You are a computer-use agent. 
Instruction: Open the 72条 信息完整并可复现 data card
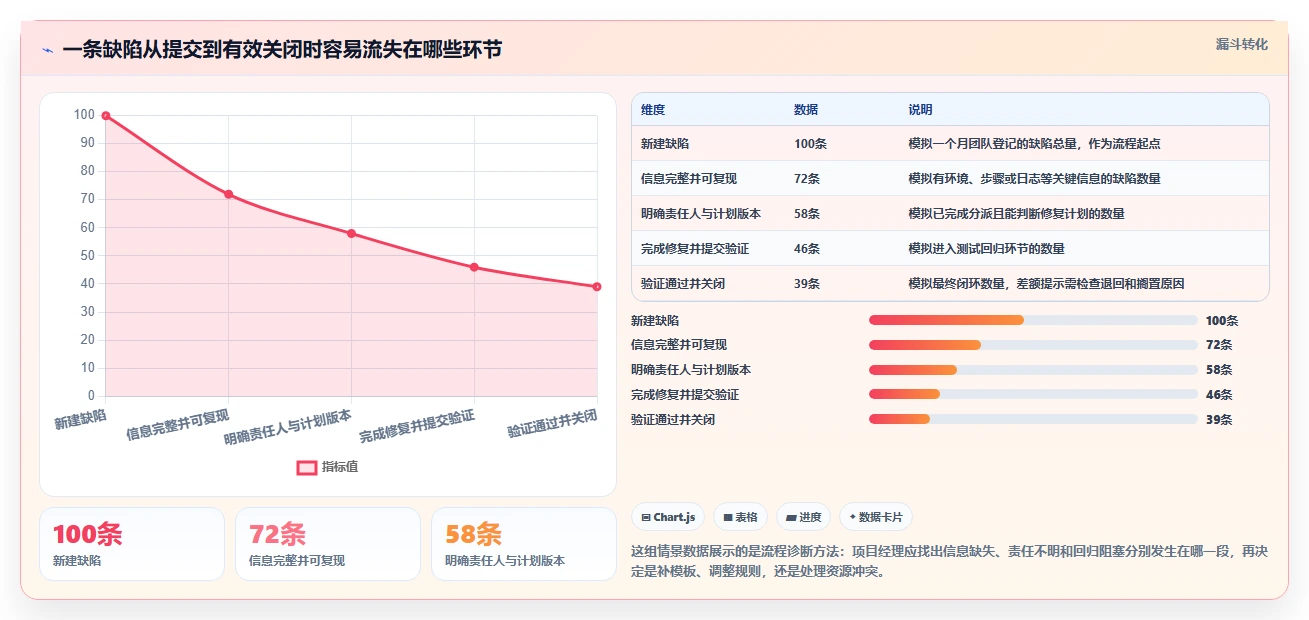point(328,544)
